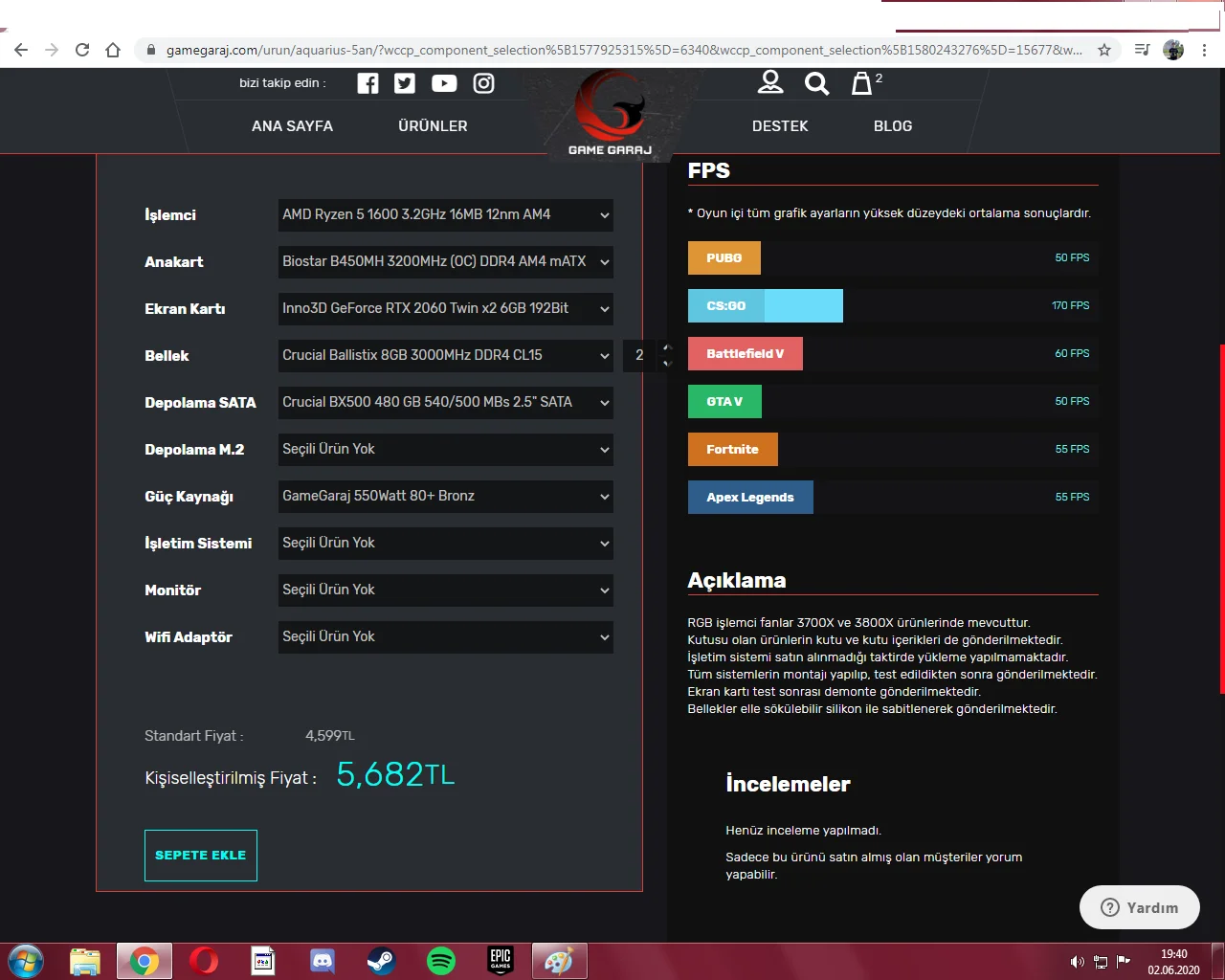
Task: Launch File Explorer from the taskbar
Action: pos(85,961)
